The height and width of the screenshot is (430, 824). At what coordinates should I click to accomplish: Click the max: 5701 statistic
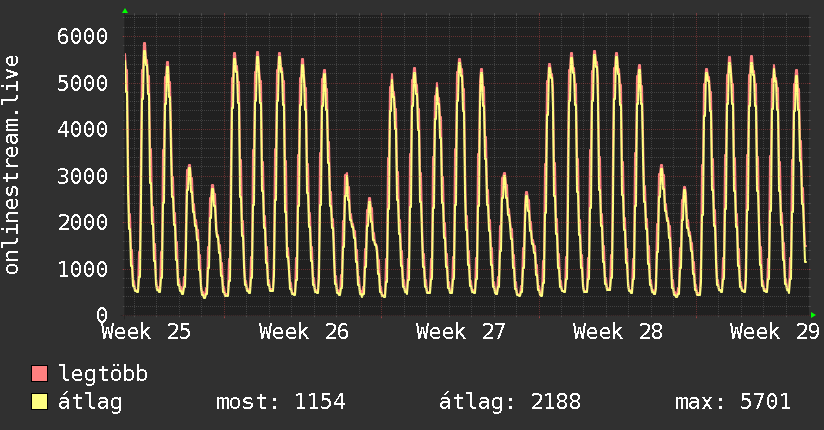tap(733, 402)
